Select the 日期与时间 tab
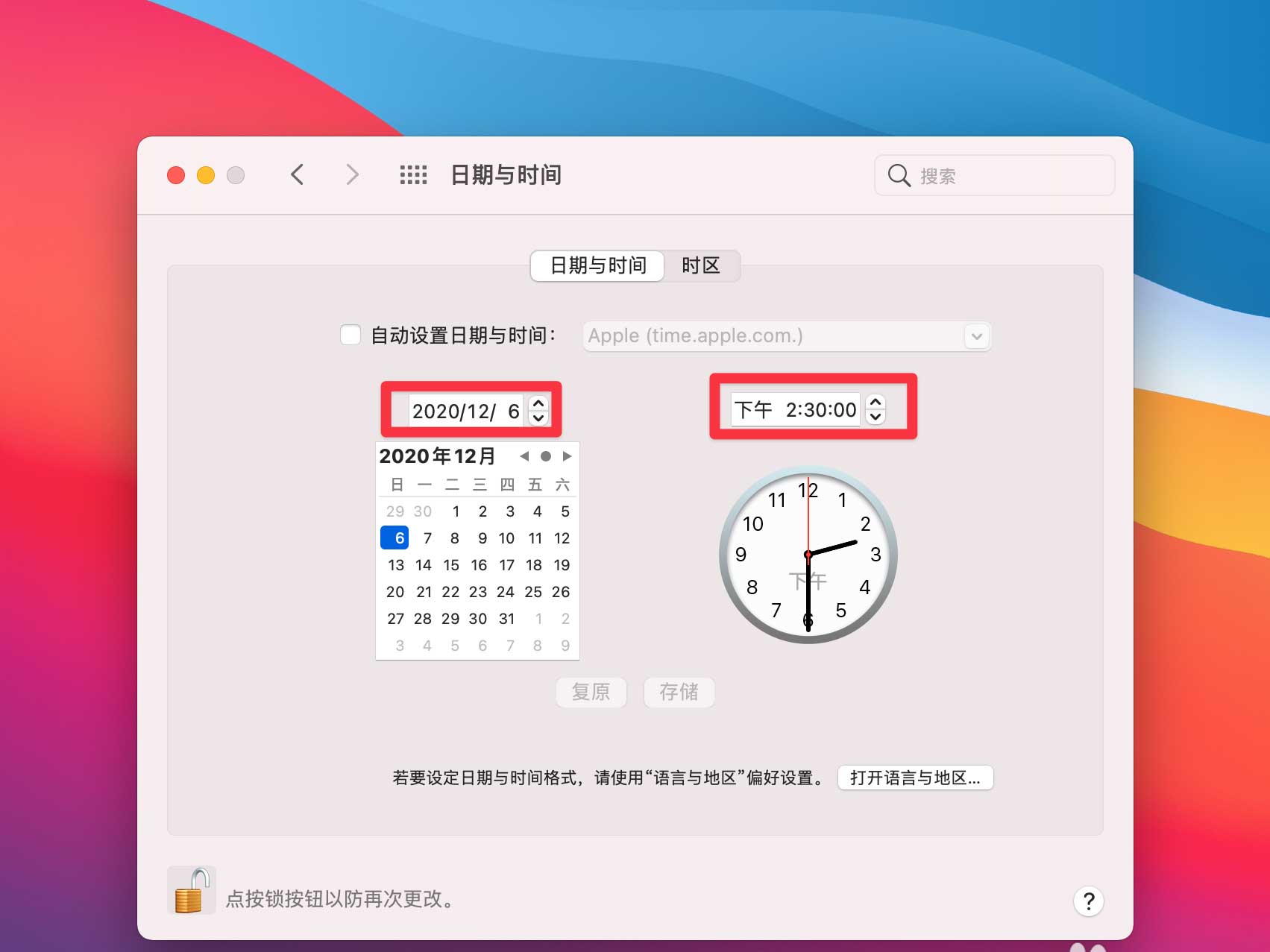The height and width of the screenshot is (952, 1270). 598,265
